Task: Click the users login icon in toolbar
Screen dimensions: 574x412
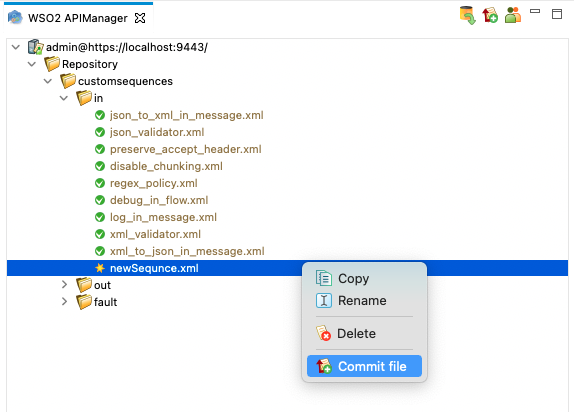Action: pyautogui.click(x=512, y=15)
